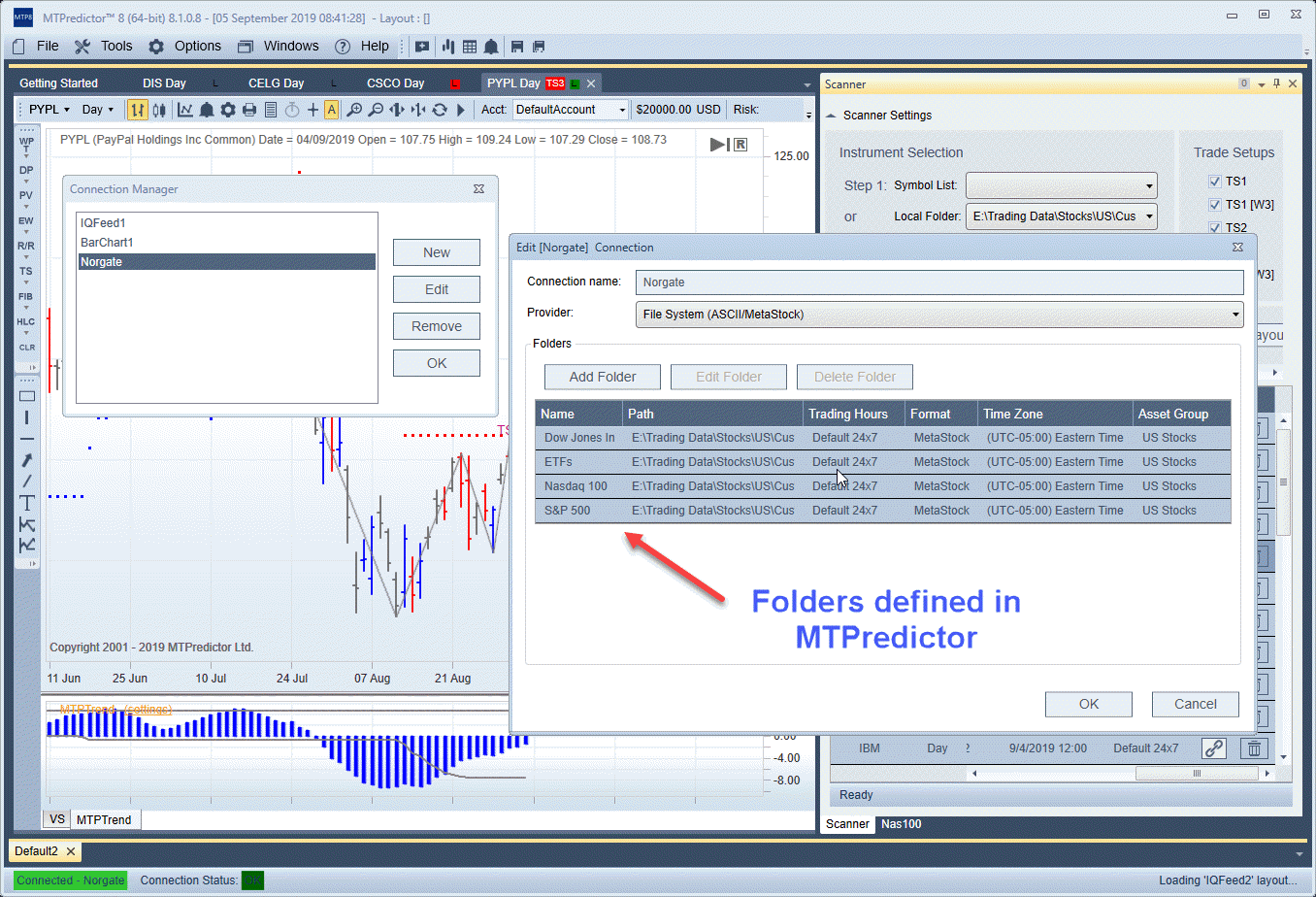Collapse the Scanner Settings section
The image size is (1316, 897).
(832, 116)
